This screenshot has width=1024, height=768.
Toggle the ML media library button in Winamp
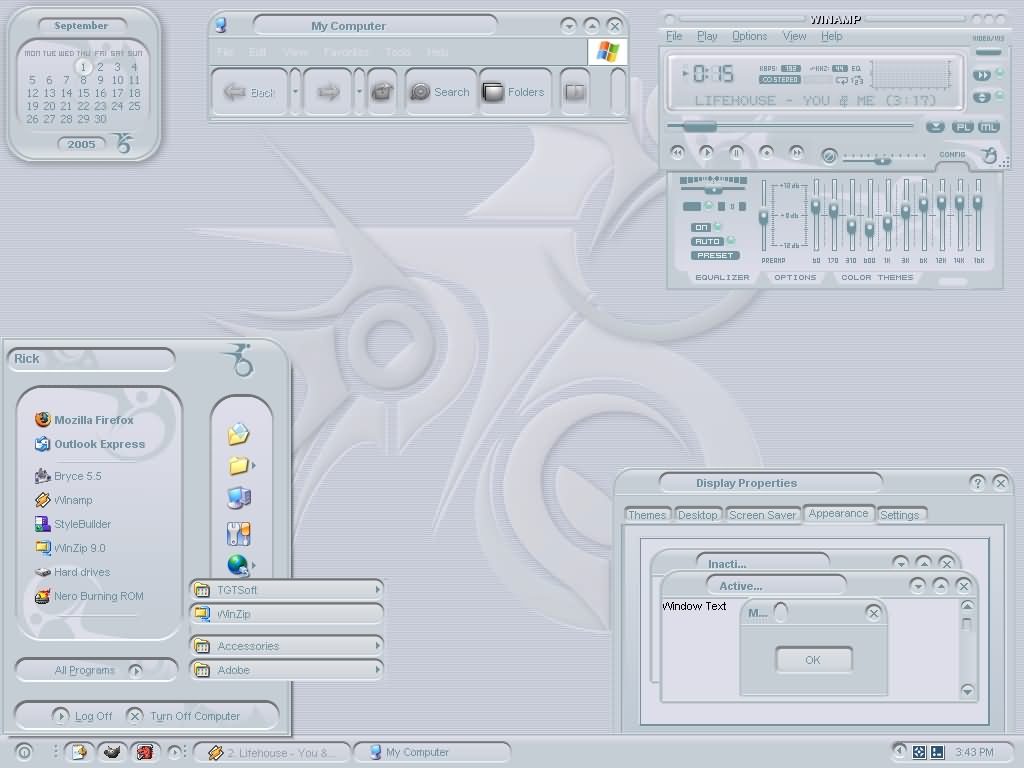click(x=988, y=127)
